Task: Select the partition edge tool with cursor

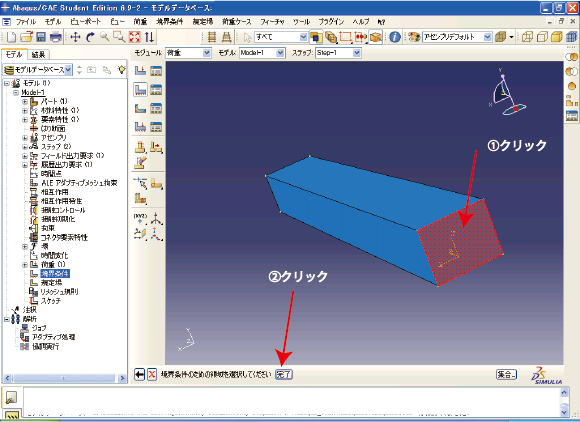Action: (x=140, y=183)
